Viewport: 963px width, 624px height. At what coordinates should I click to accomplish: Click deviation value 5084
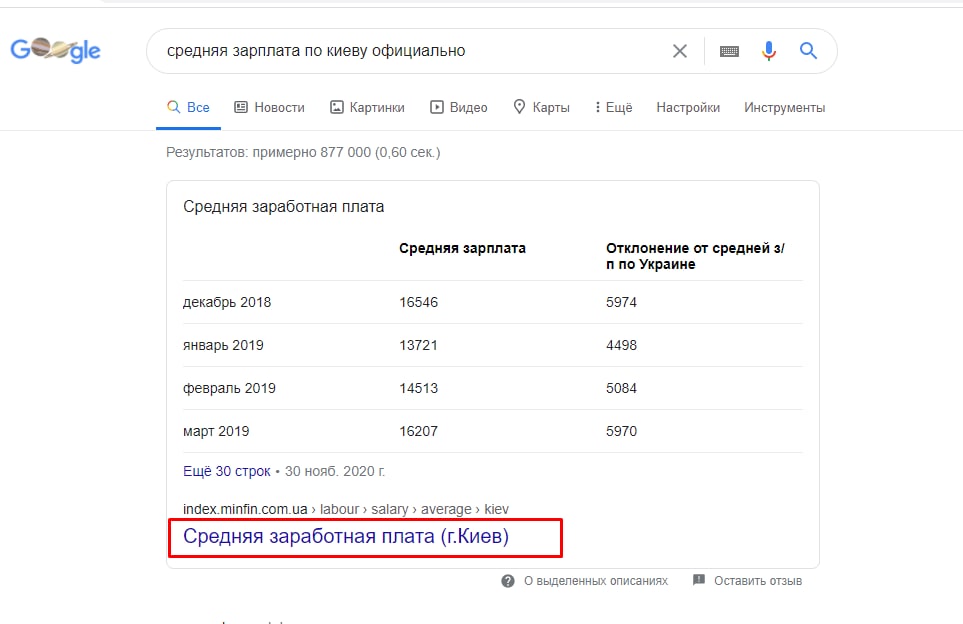(x=622, y=388)
